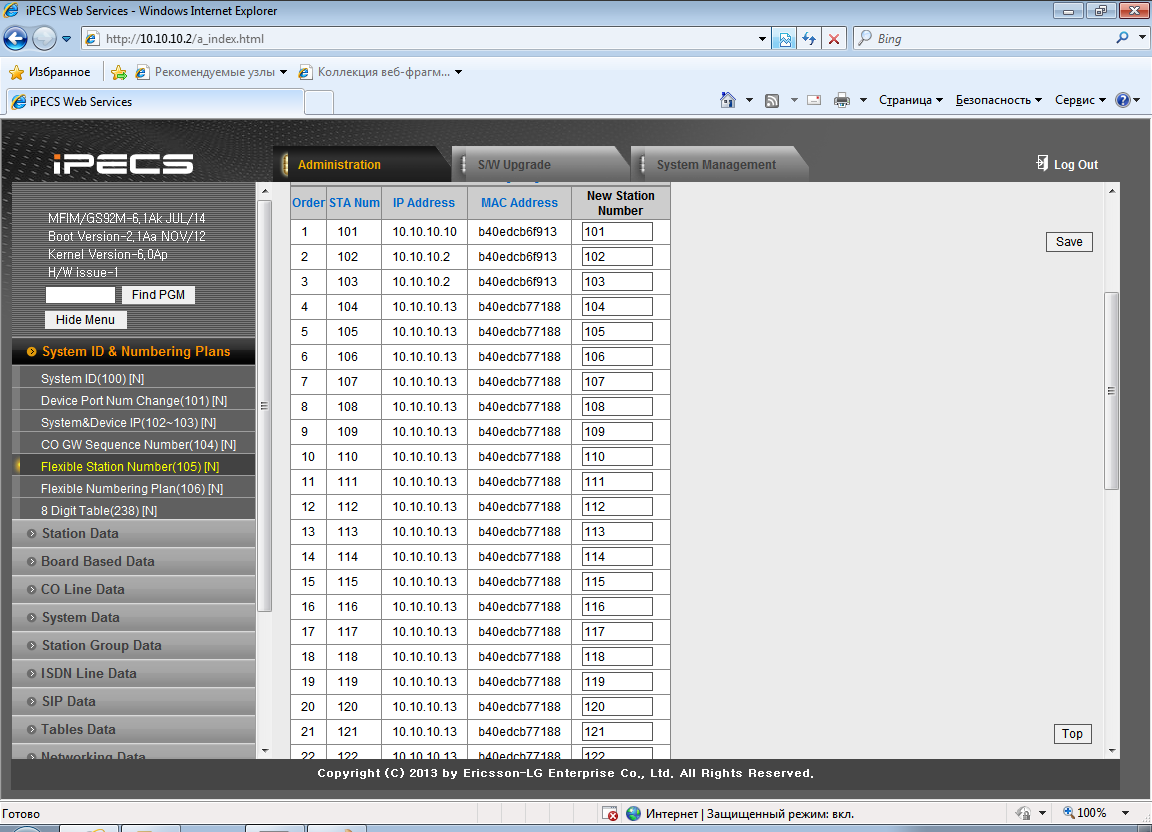This screenshot has width=1152, height=832.
Task: Open the Безопасность menu dropdown
Action: tap(998, 100)
